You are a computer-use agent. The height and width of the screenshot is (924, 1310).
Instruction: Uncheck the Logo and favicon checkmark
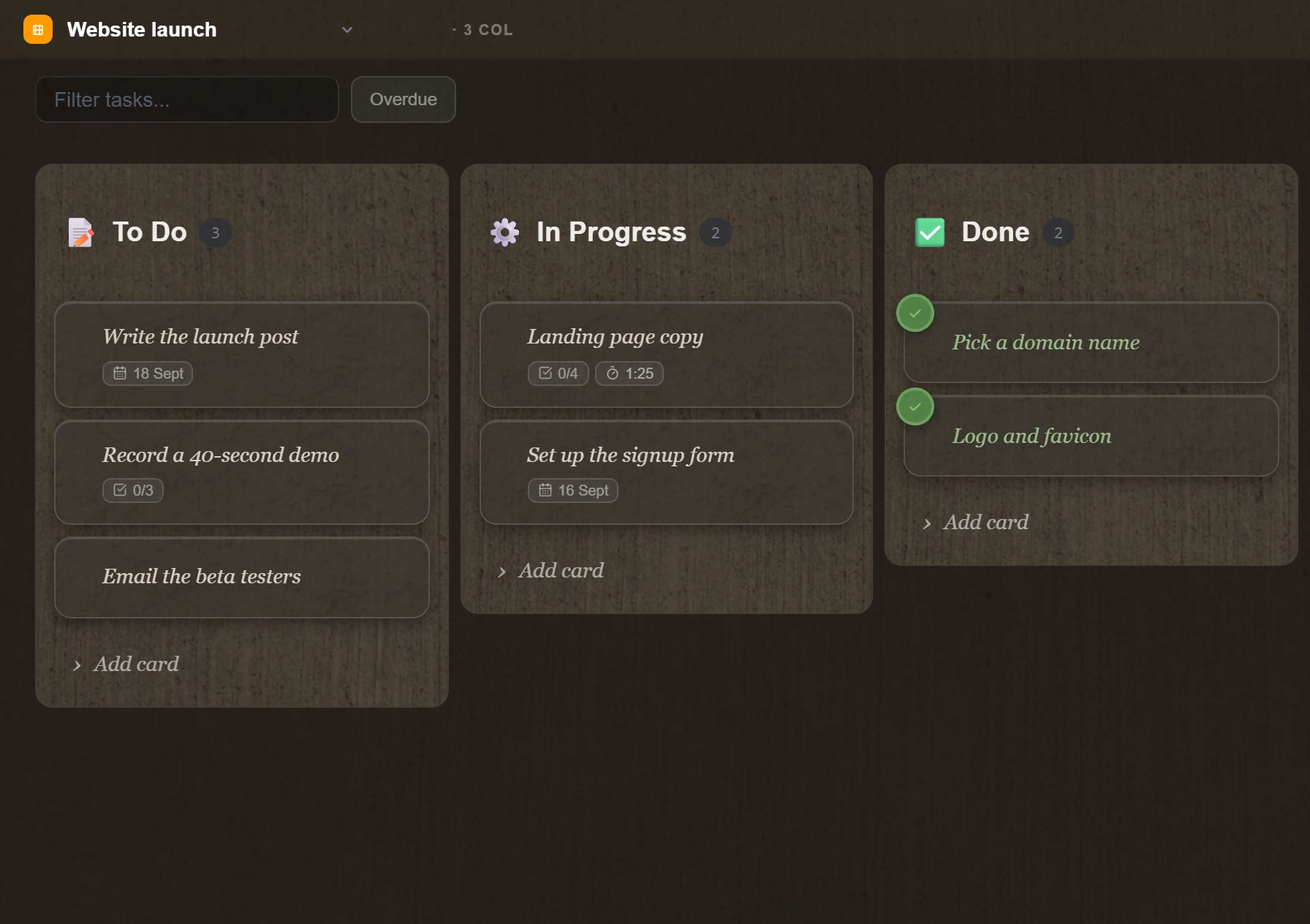pyautogui.click(x=915, y=406)
